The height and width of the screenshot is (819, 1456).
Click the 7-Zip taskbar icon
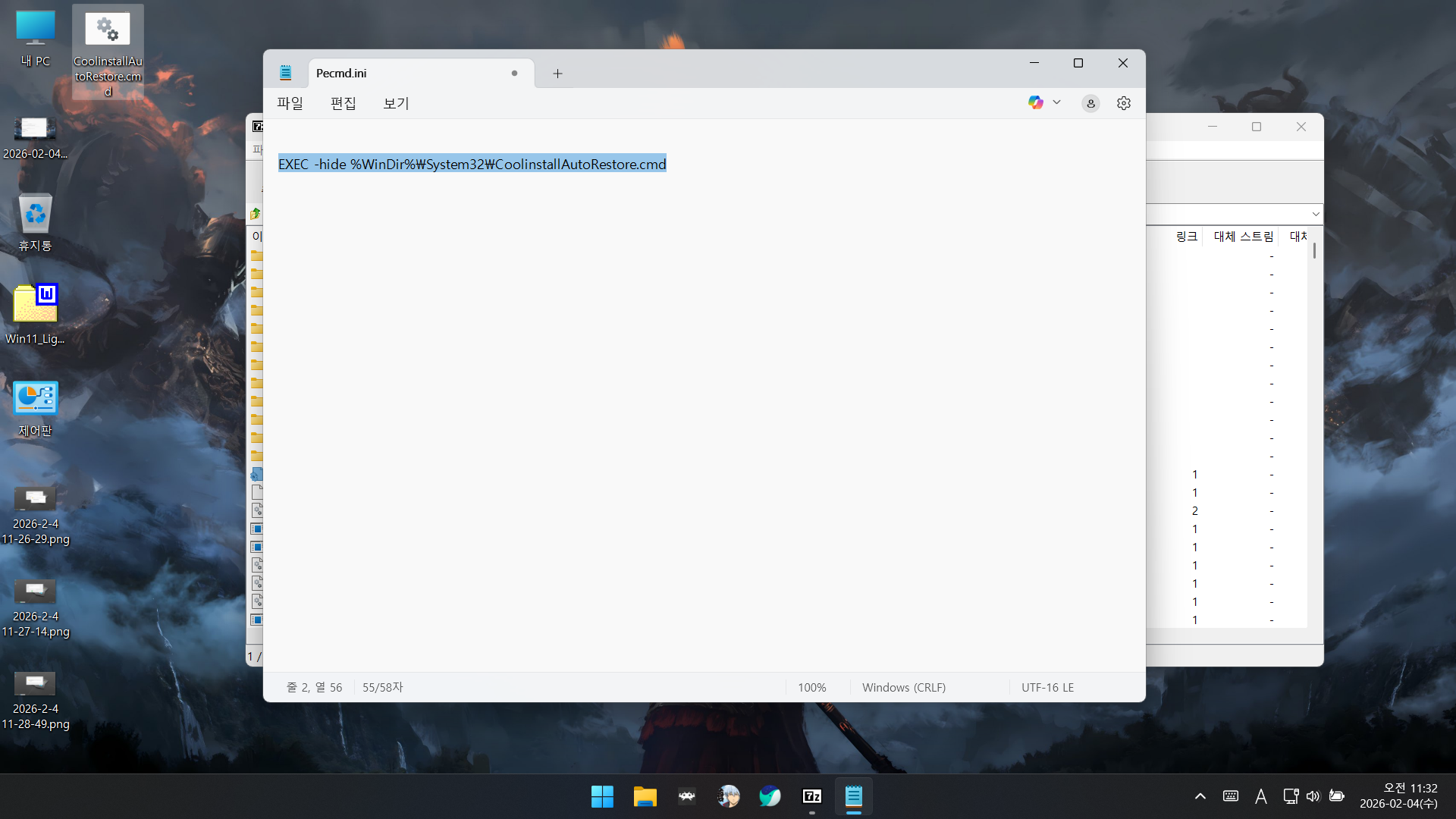(811, 796)
